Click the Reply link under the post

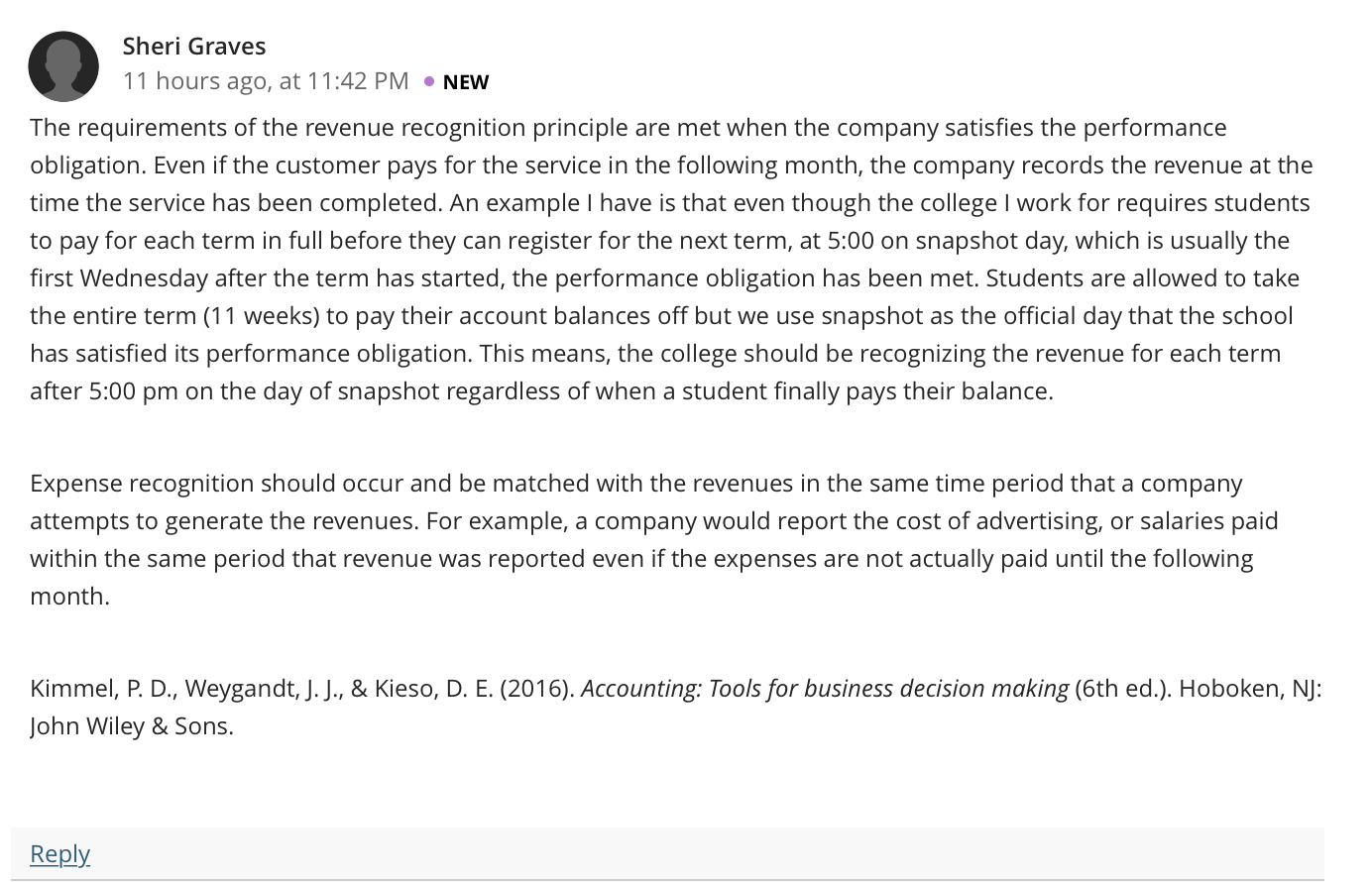coord(59,853)
